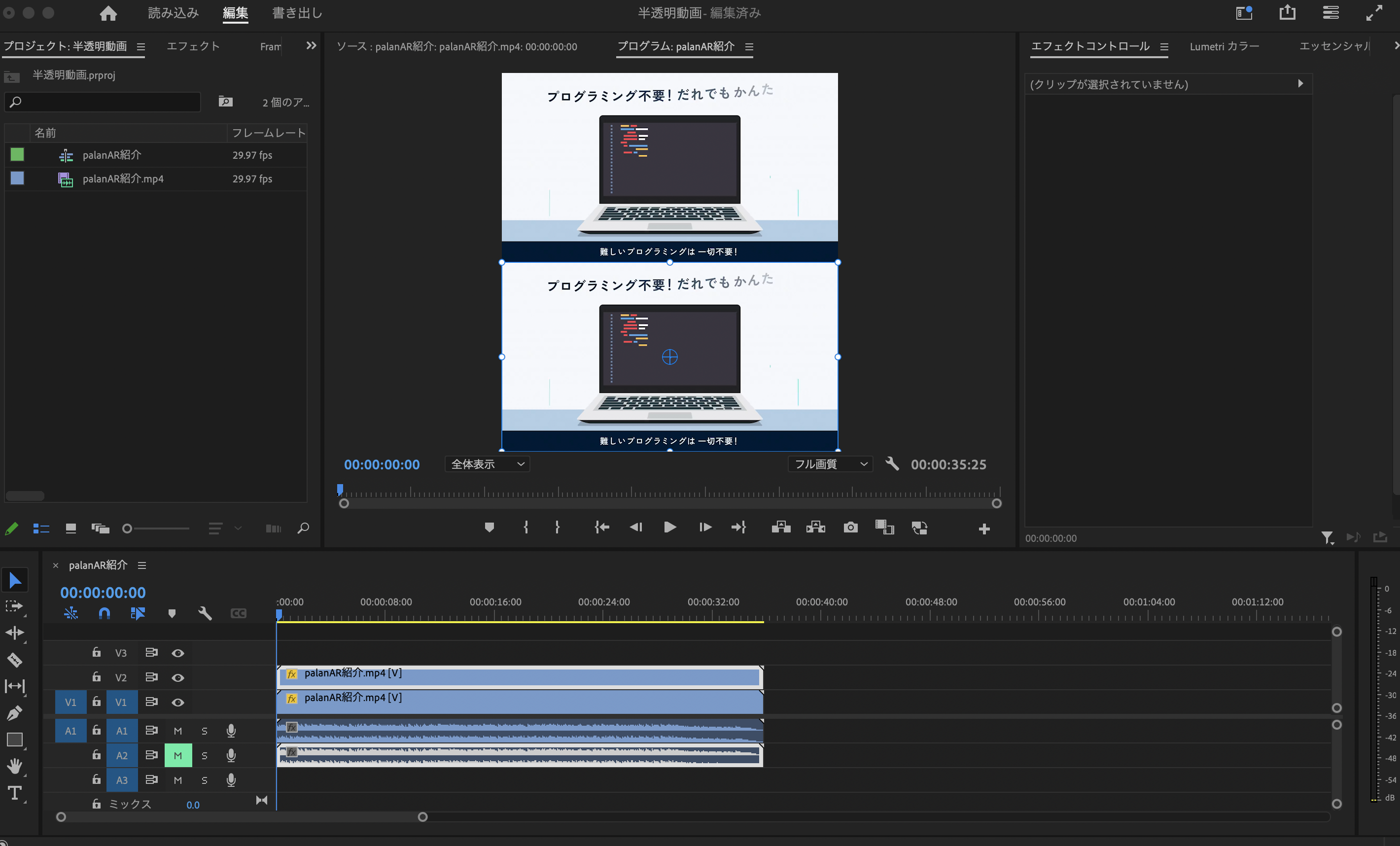Click the project search input field
The width and height of the screenshot is (1400, 846).
click(103, 102)
